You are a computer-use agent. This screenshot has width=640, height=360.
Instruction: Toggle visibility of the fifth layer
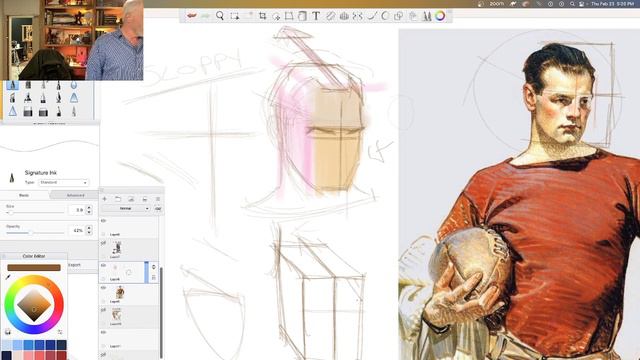tap(103, 310)
